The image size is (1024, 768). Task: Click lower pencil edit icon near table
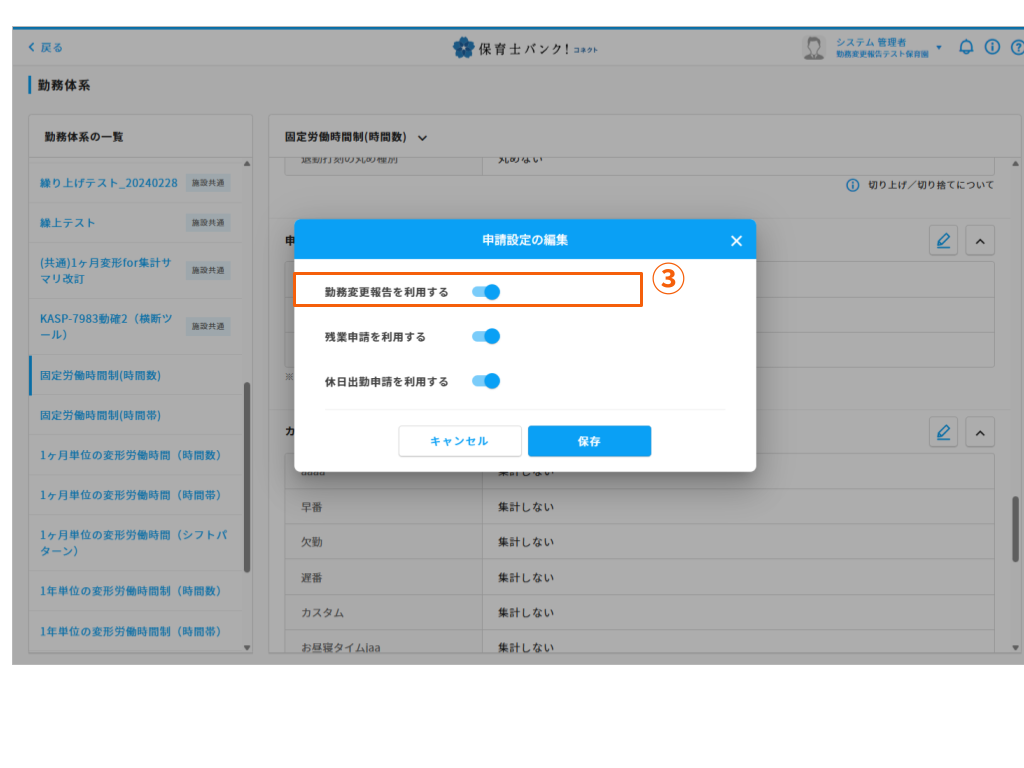point(943,432)
